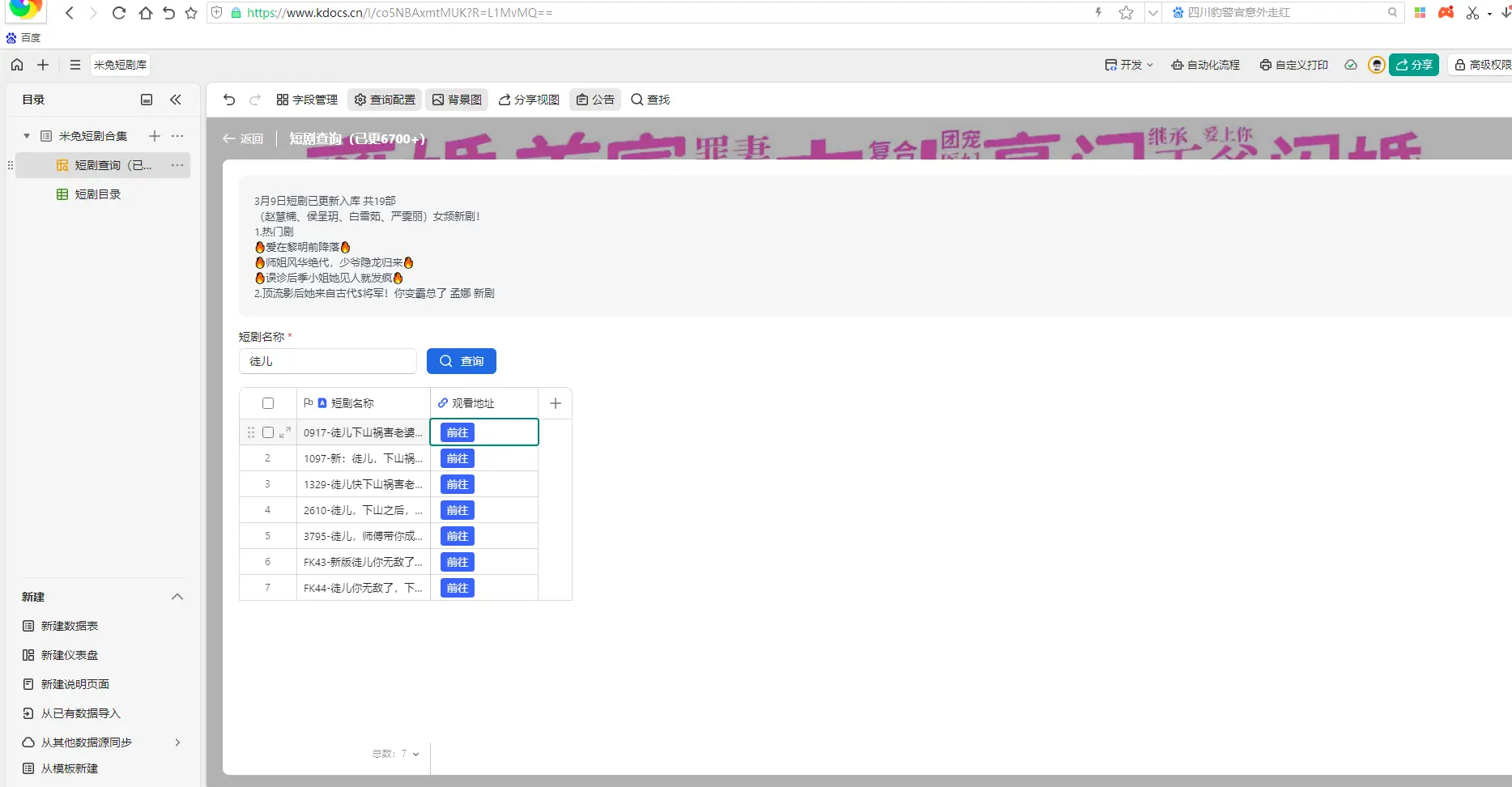Open the 字段管理 field management tool
Image resolution: width=1512 pixels, height=787 pixels.
point(306,99)
